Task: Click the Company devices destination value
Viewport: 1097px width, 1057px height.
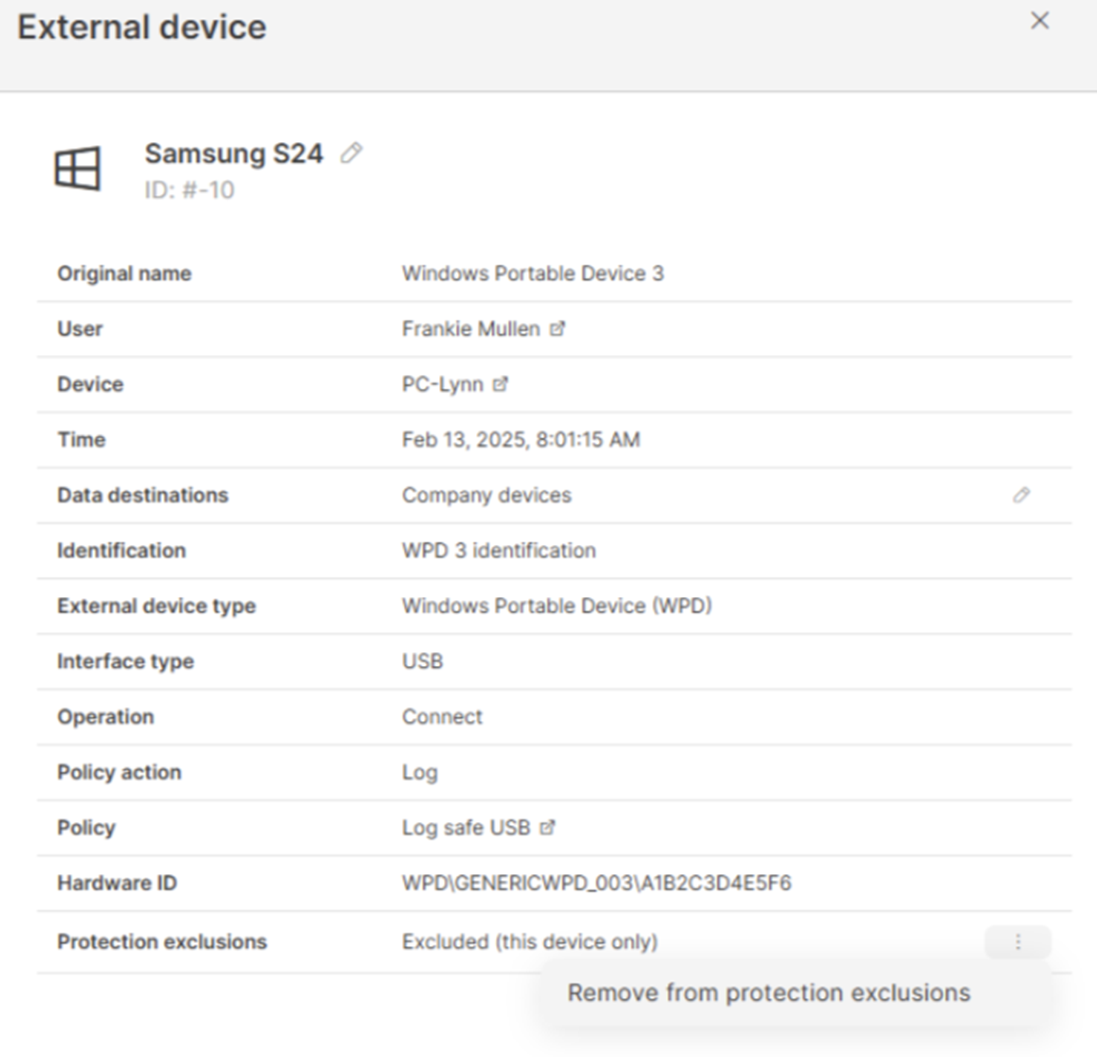Action: click(x=486, y=495)
